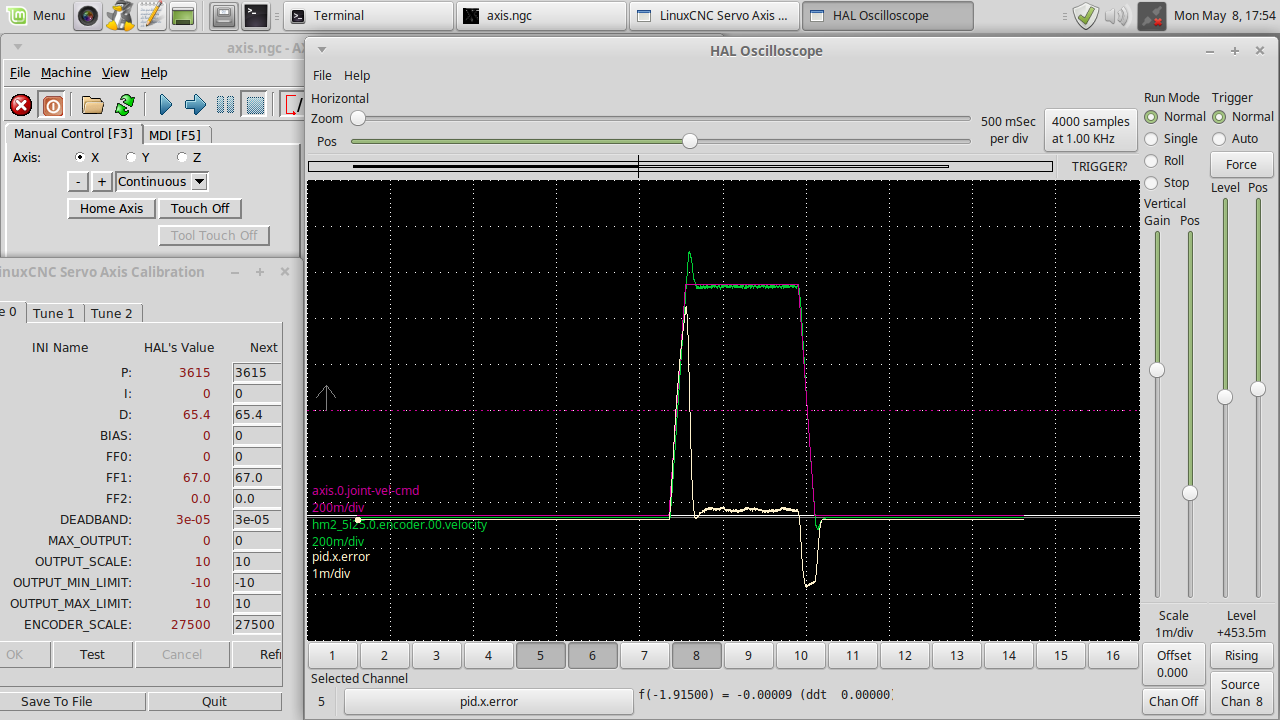Click the Chan Off button

(1173, 701)
